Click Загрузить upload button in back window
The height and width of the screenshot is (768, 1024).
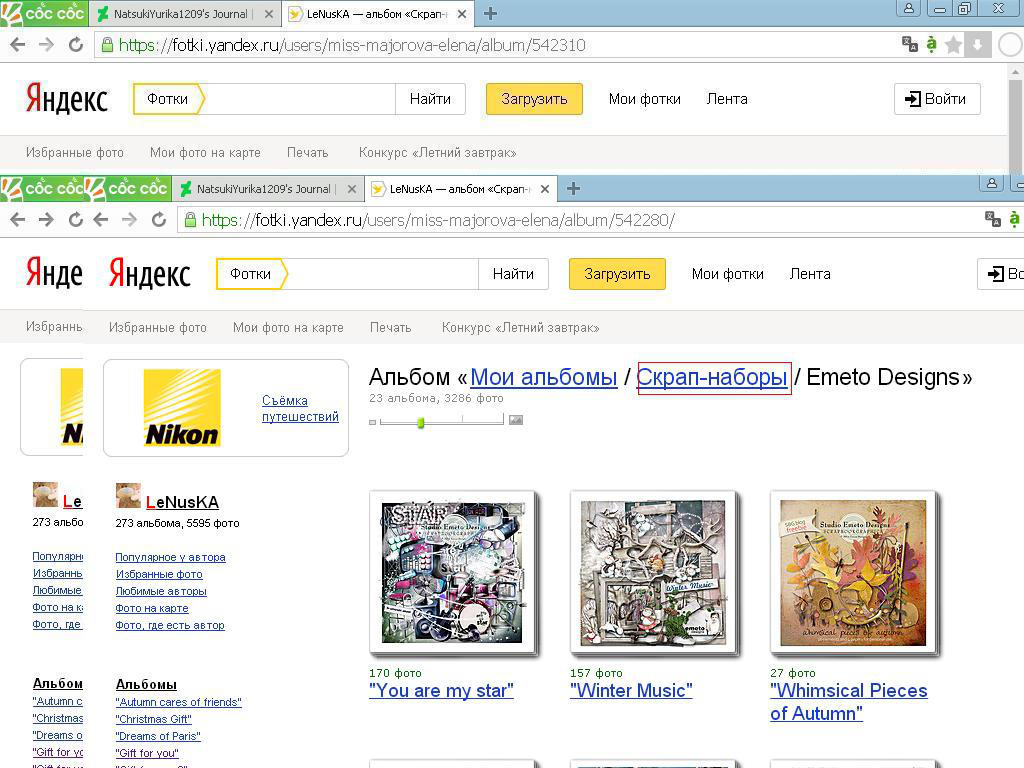coord(534,99)
